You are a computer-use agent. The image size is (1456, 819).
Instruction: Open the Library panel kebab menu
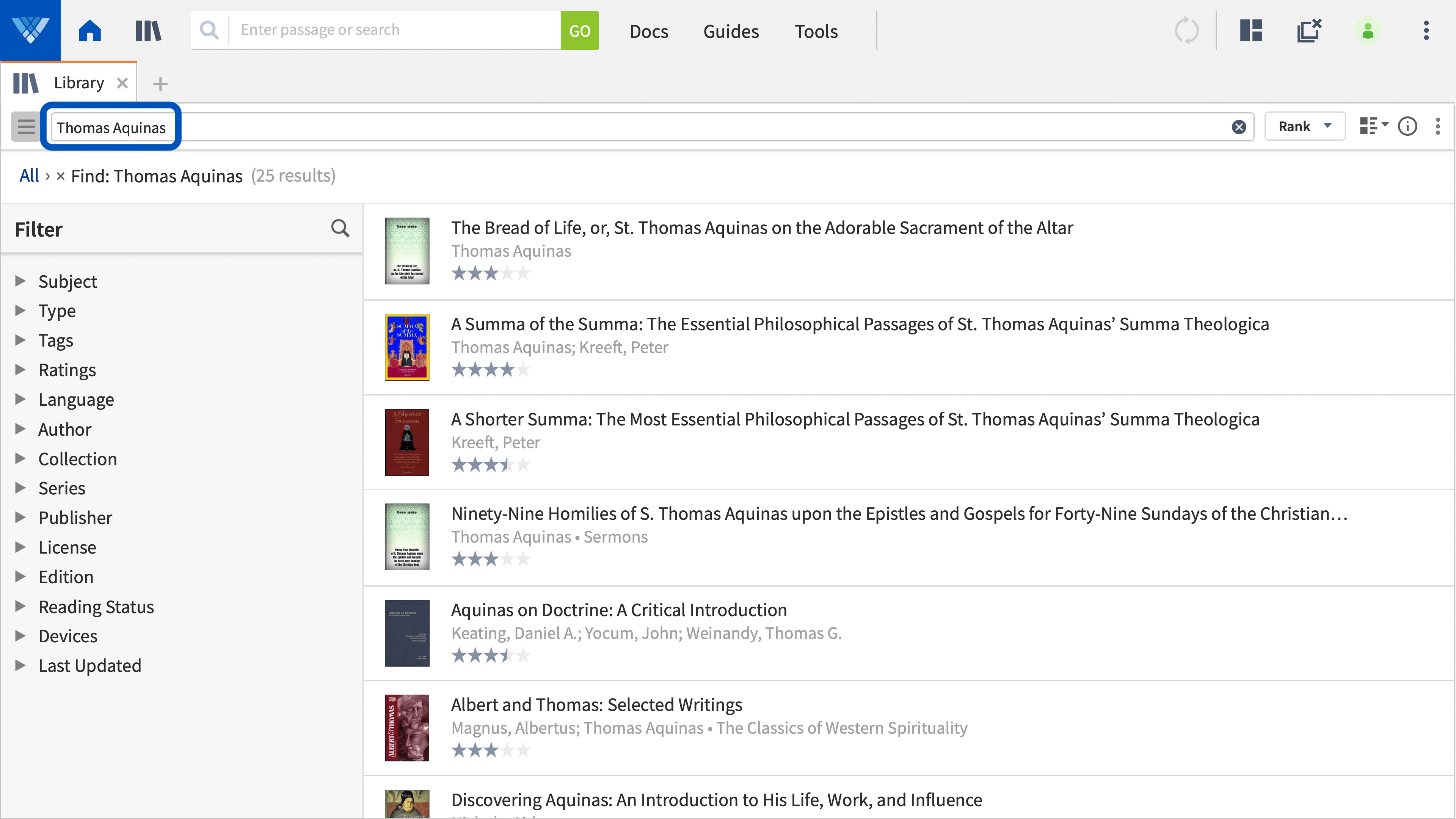(1437, 126)
